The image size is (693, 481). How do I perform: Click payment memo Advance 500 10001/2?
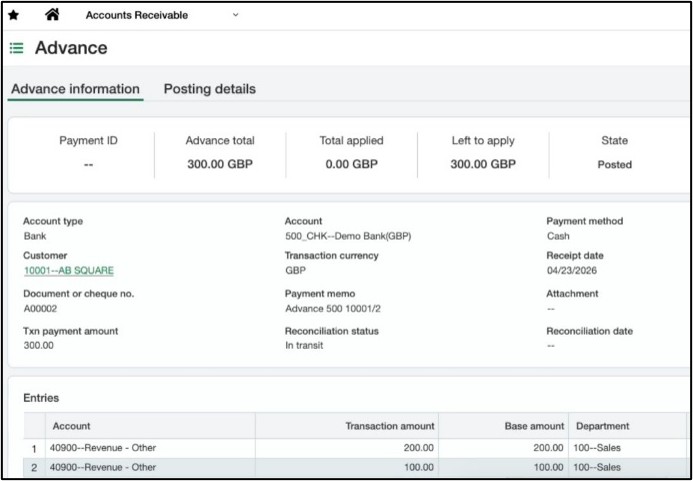pos(333,309)
